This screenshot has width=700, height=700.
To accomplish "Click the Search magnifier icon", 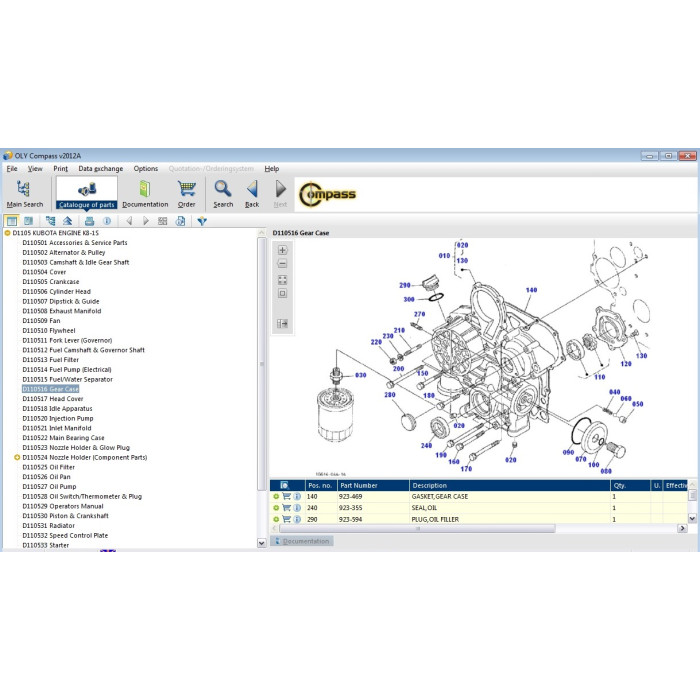I will point(223,193).
